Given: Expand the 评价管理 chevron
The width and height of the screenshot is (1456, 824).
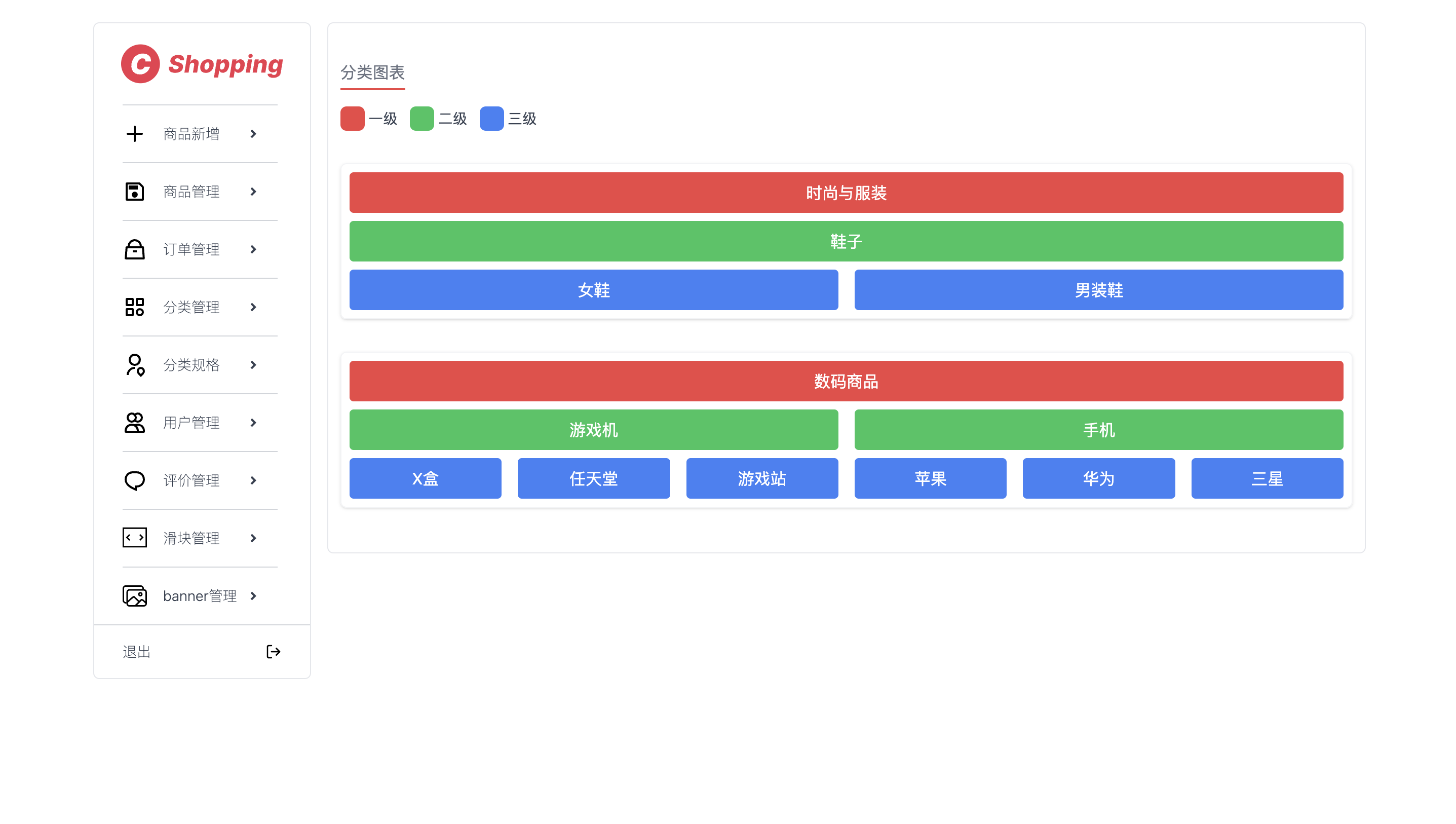Looking at the screenshot, I should click(253, 480).
